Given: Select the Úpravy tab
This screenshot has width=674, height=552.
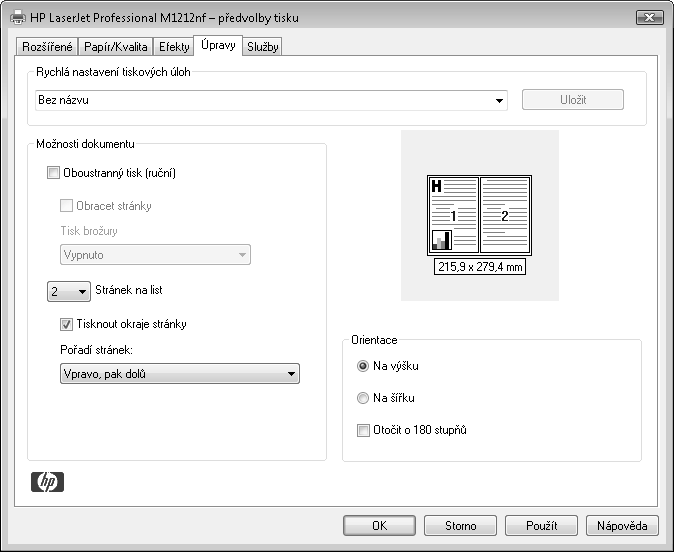Looking at the screenshot, I should [x=218, y=45].
